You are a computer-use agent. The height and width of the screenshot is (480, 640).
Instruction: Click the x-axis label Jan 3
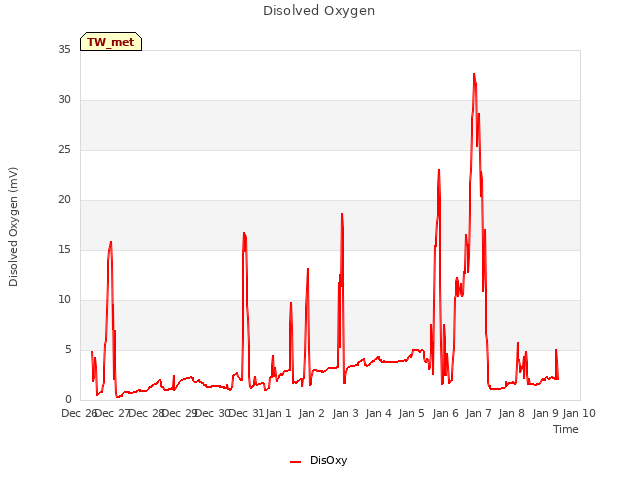click(345, 413)
